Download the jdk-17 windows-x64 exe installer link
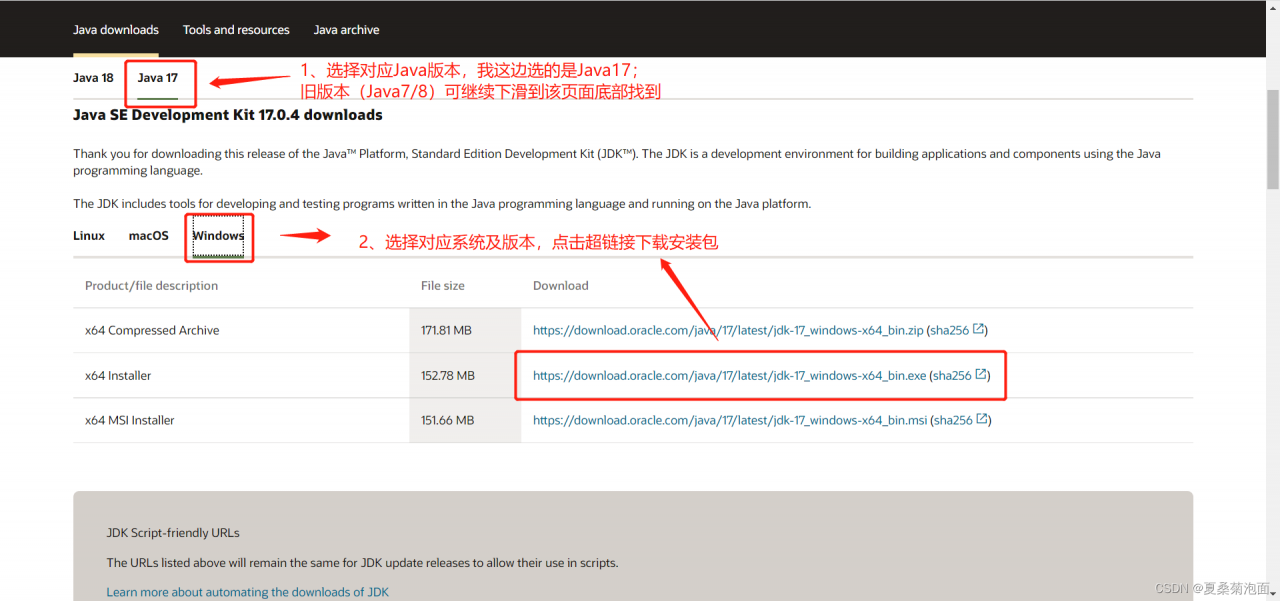 click(730, 376)
